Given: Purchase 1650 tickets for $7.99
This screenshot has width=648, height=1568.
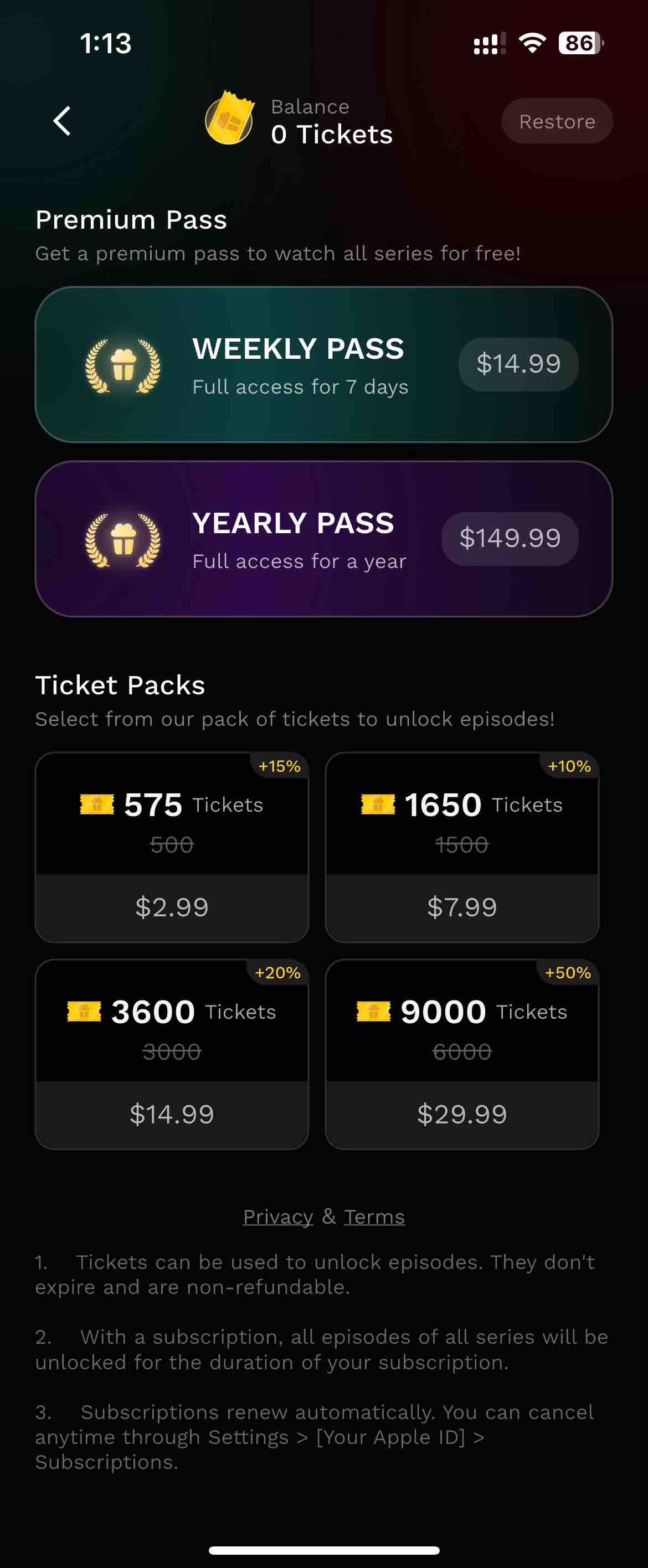Looking at the screenshot, I should tap(462, 907).
